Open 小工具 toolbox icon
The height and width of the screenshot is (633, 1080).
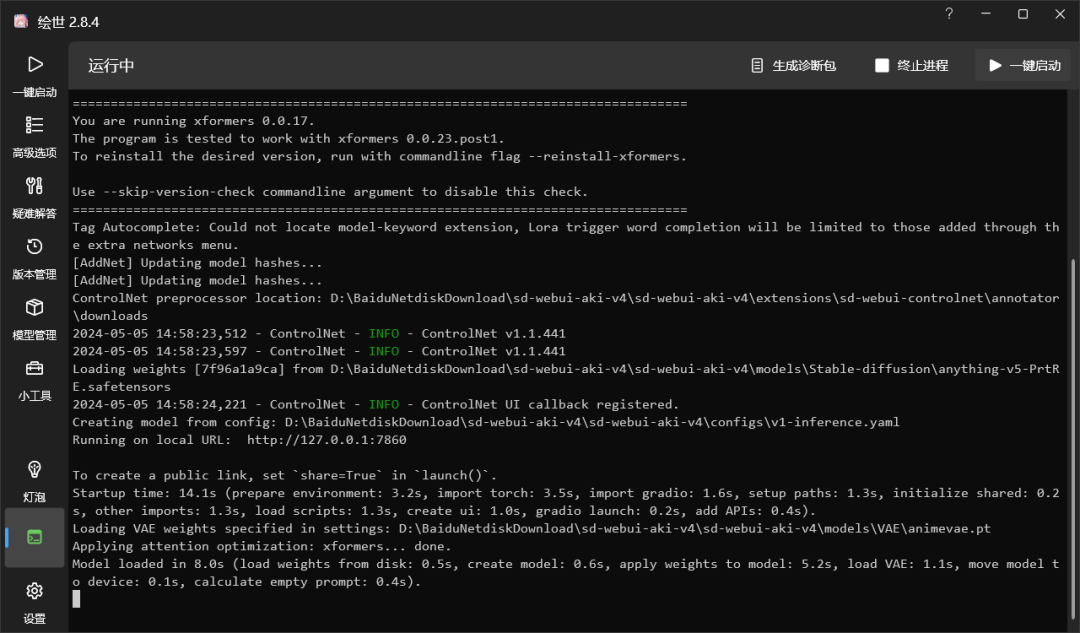pos(35,369)
